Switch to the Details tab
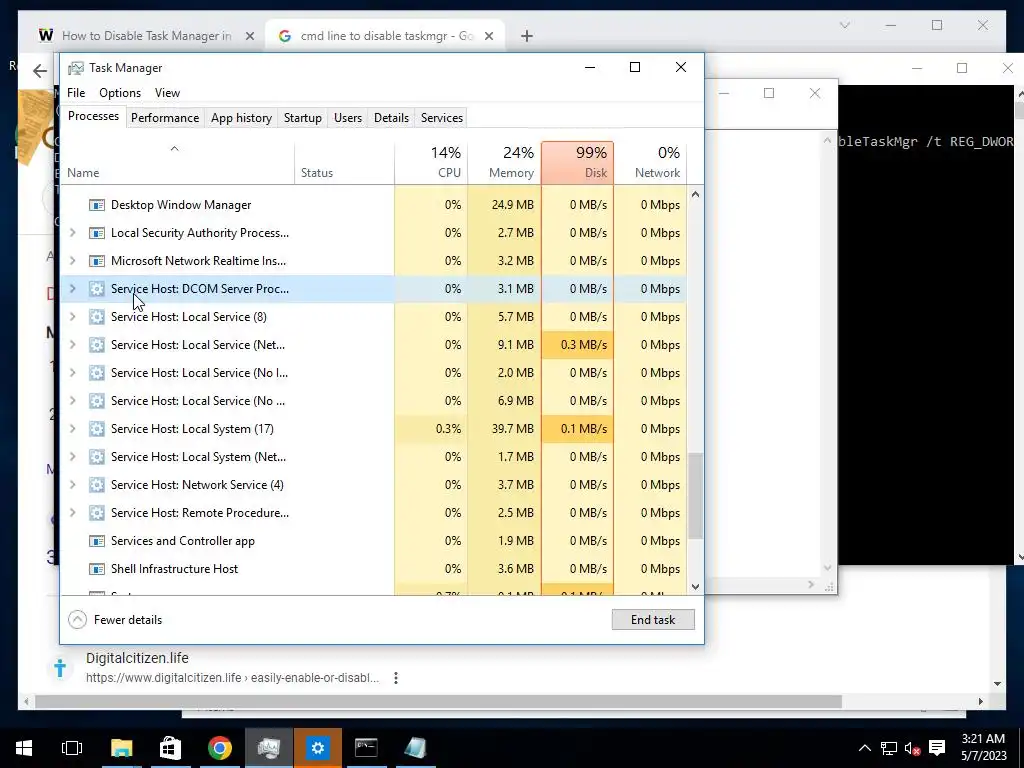Image resolution: width=1024 pixels, height=768 pixels. 391,118
